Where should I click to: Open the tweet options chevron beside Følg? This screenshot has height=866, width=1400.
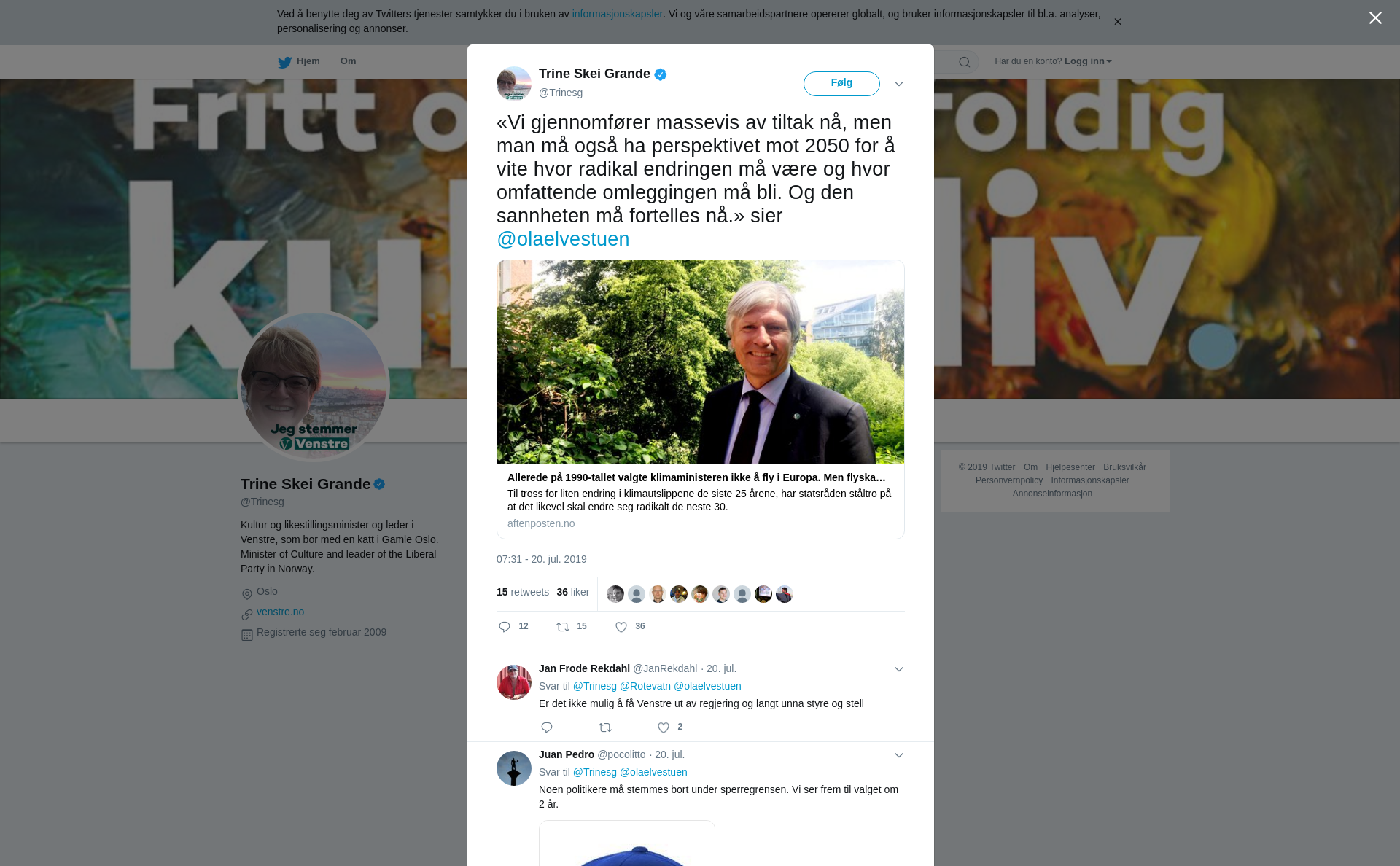(x=899, y=84)
